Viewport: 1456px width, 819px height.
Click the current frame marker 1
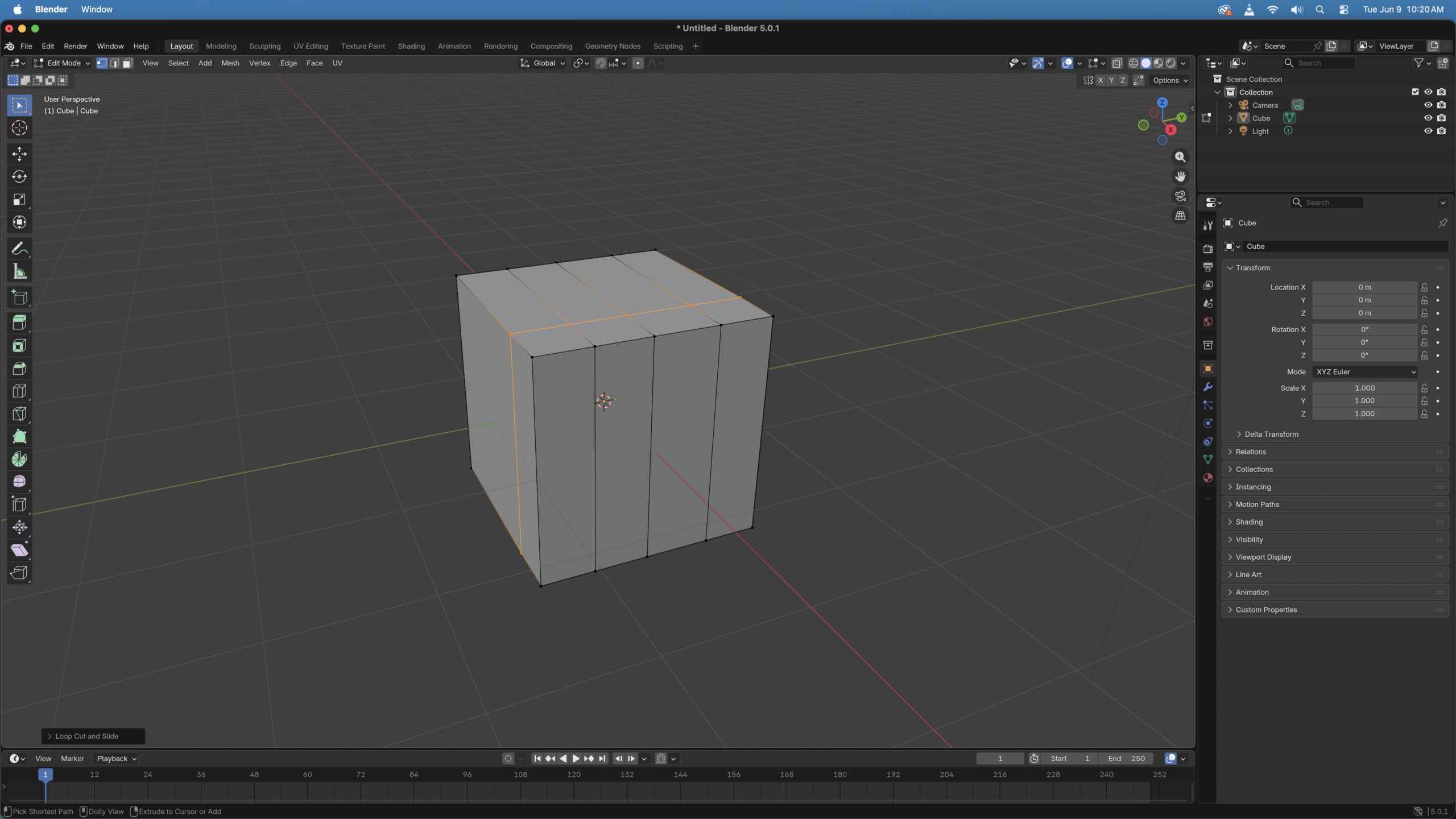[45, 774]
